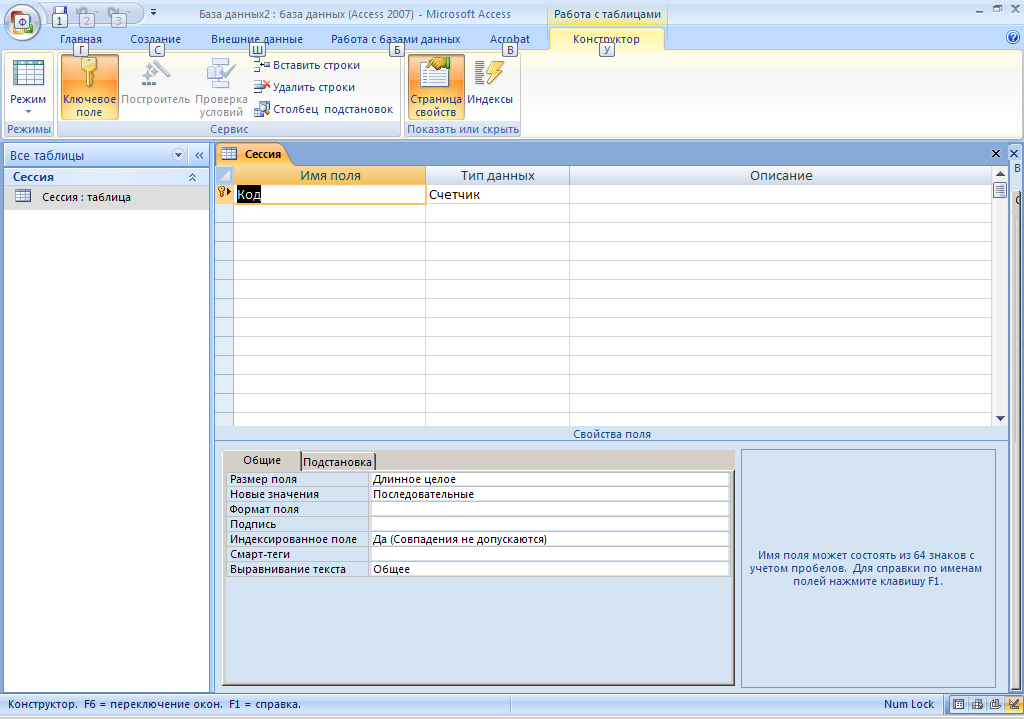Collapse the Сессия group in navigation
The image size is (1024, 719).
coord(192,177)
